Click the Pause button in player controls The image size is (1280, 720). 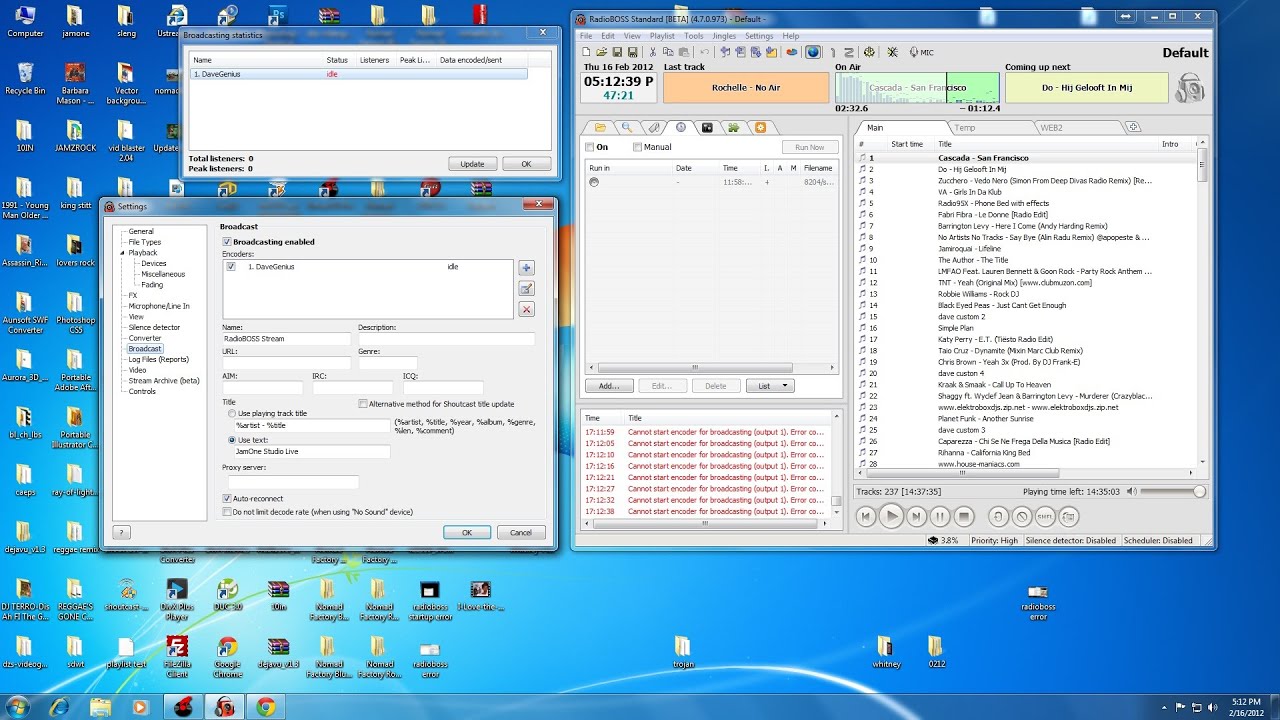[x=940, y=516]
